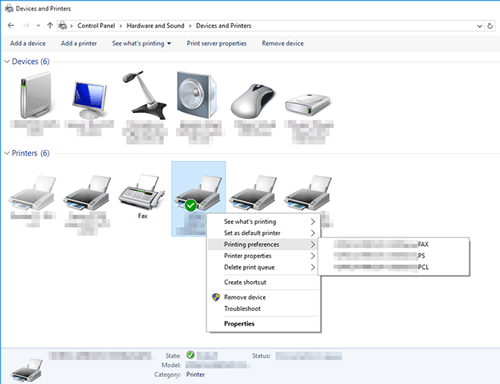Click Print server properties
The image size is (500, 384).
click(x=217, y=43)
